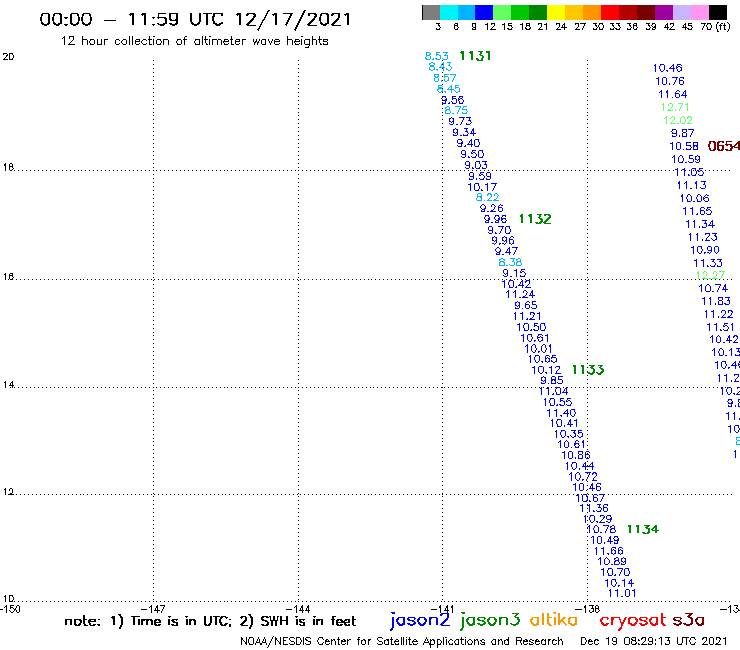This screenshot has height=650, width=740.
Task: Click the black legend swatch
Action: coord(717,12)
